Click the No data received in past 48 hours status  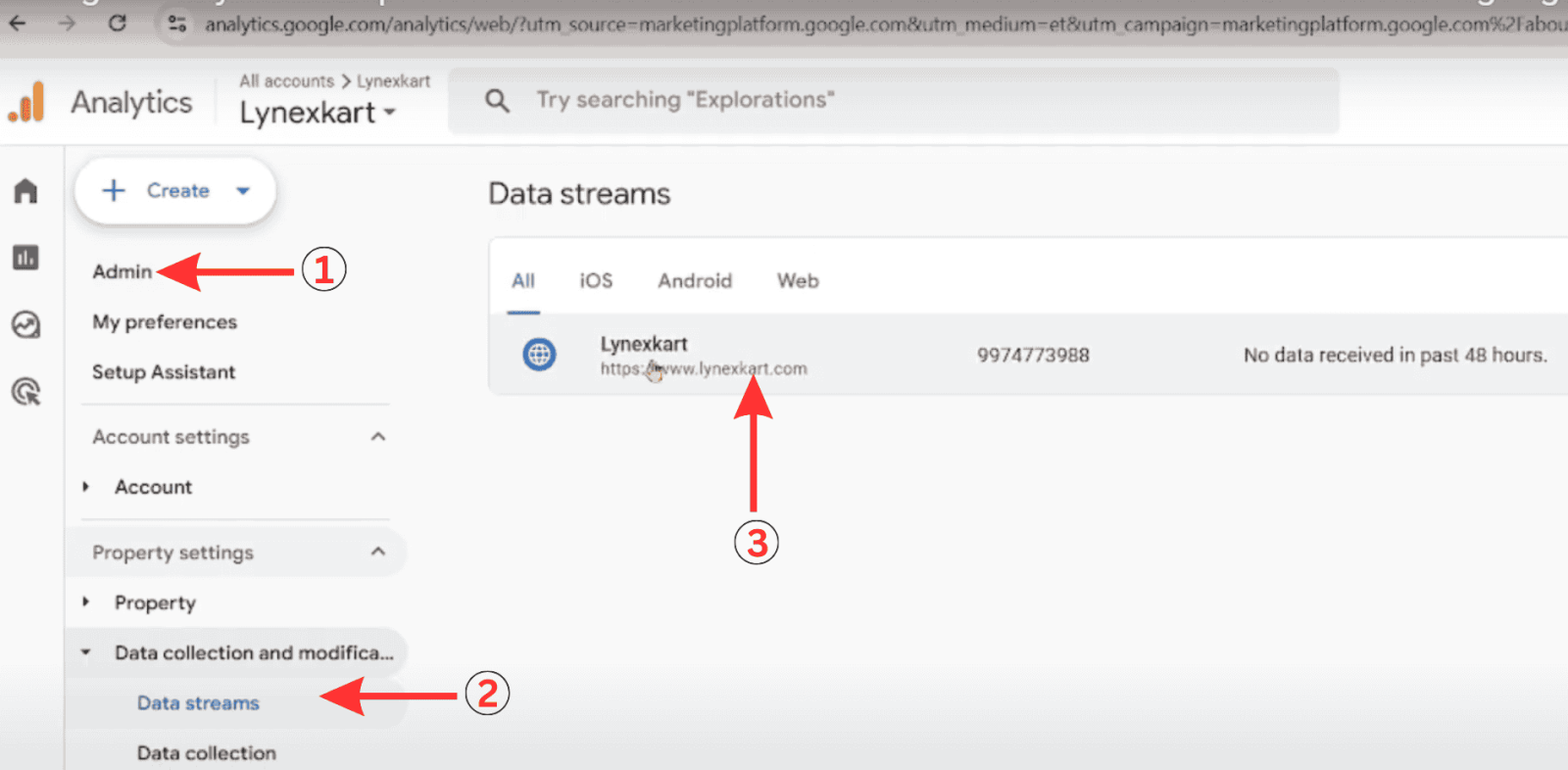point(1396,356)
